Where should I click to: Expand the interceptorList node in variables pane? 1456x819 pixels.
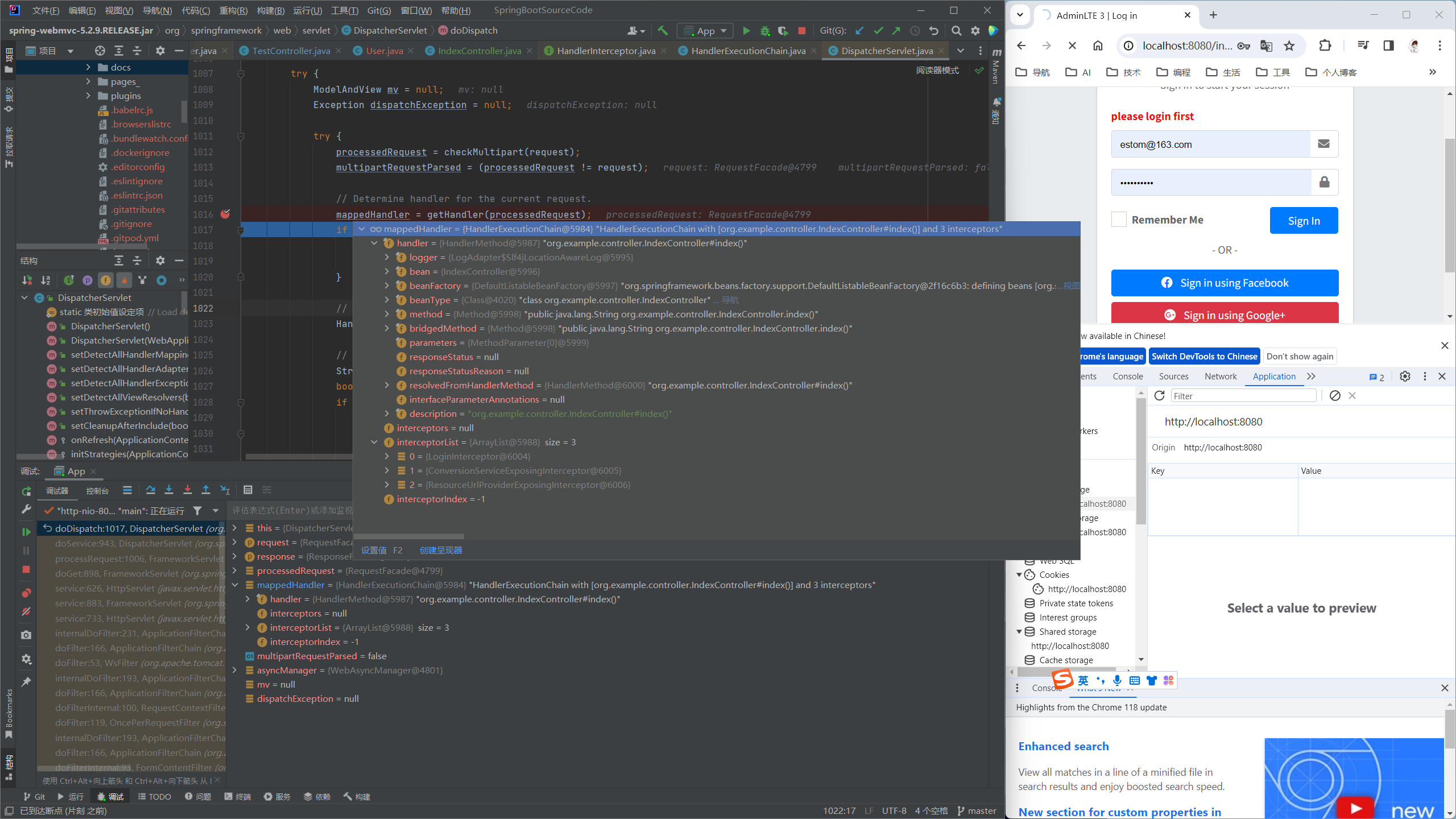click(247, 627)
